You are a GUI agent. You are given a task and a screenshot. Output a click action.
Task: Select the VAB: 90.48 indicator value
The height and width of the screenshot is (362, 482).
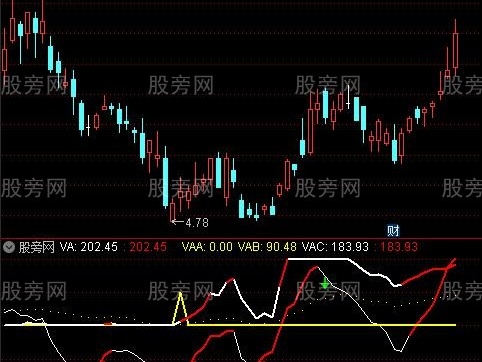tap(267, 247)
